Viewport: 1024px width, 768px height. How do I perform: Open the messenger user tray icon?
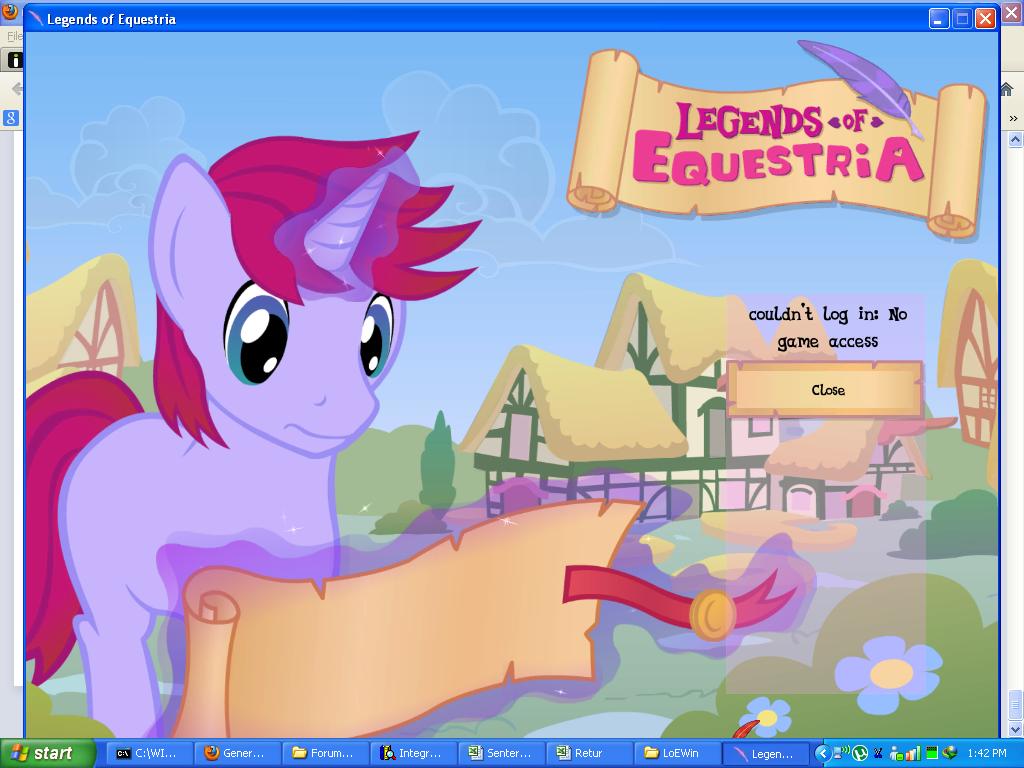(x=895, y=754)
